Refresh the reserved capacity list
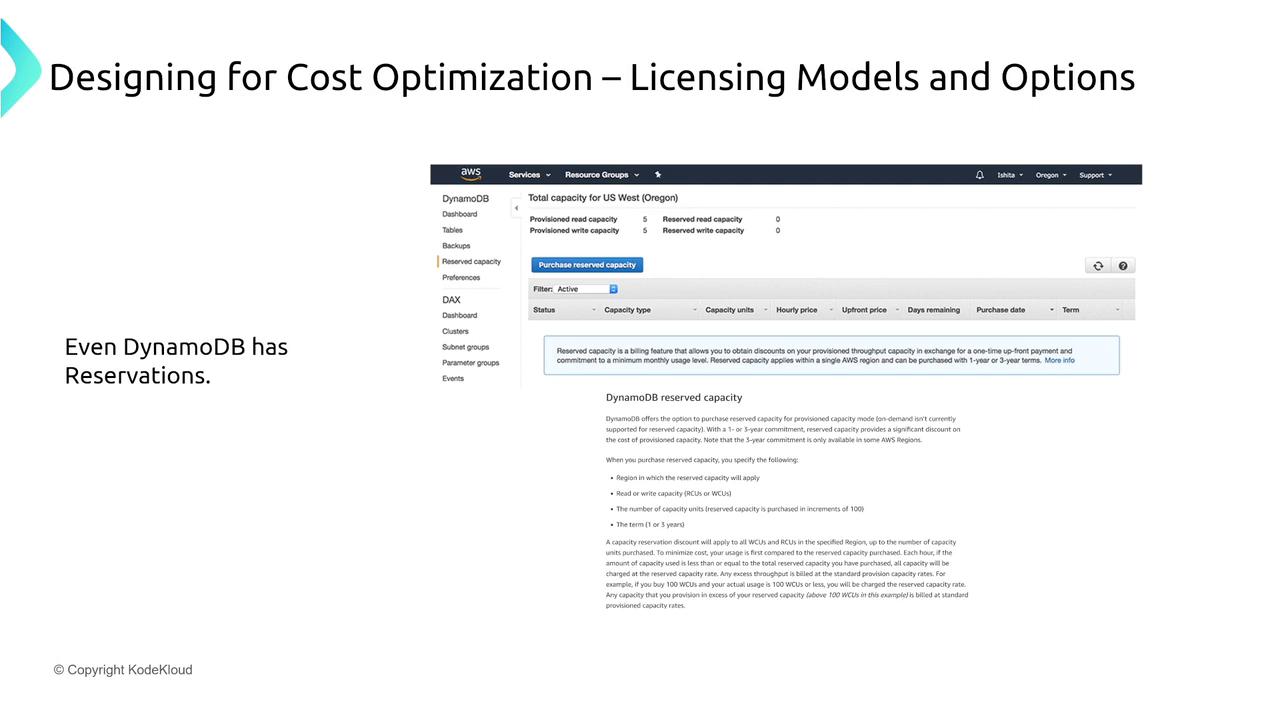1280x720 pixels. click(x=1098, y=266)
